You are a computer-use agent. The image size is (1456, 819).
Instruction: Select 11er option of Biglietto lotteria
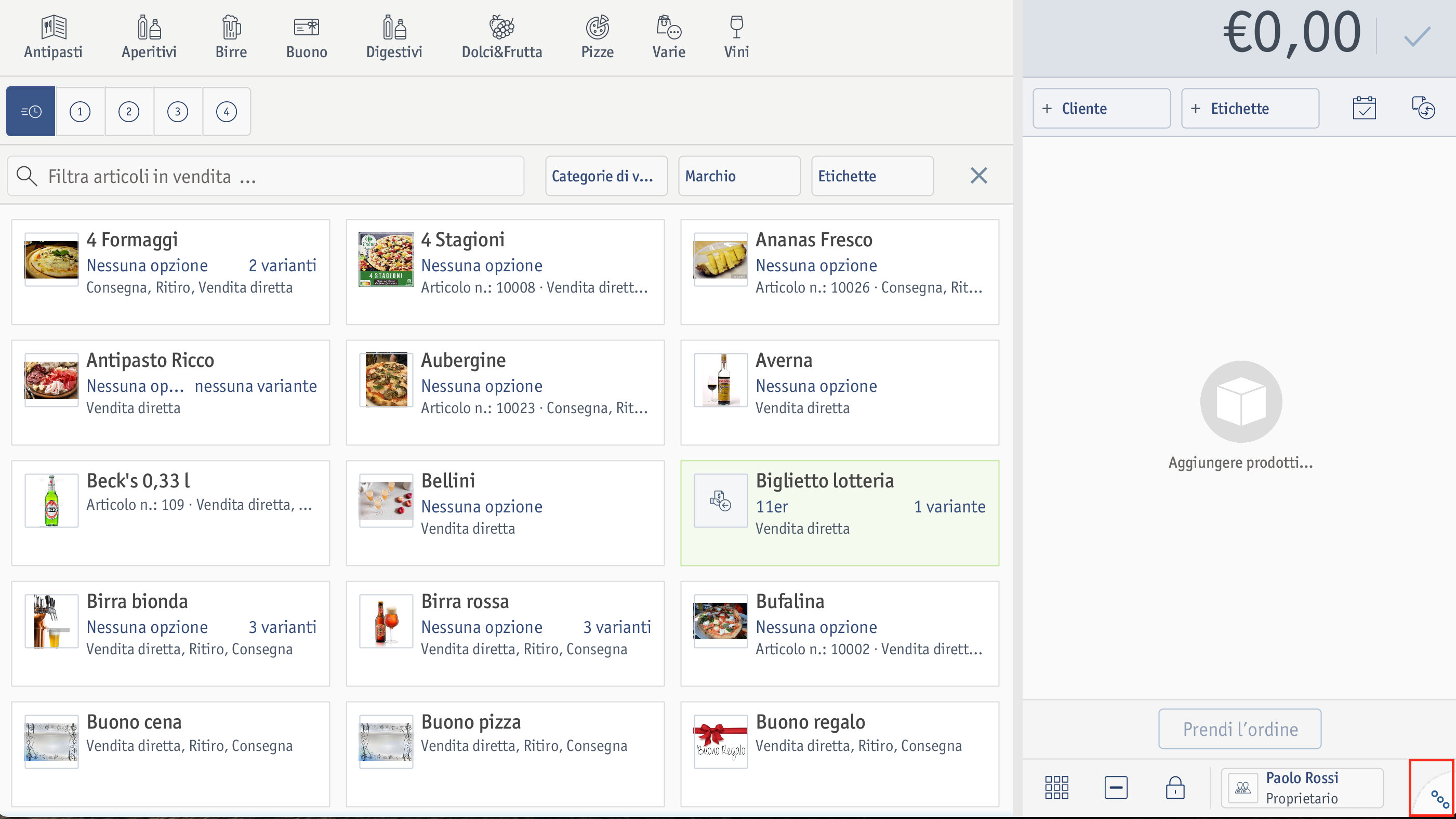(x=772, y=507)
